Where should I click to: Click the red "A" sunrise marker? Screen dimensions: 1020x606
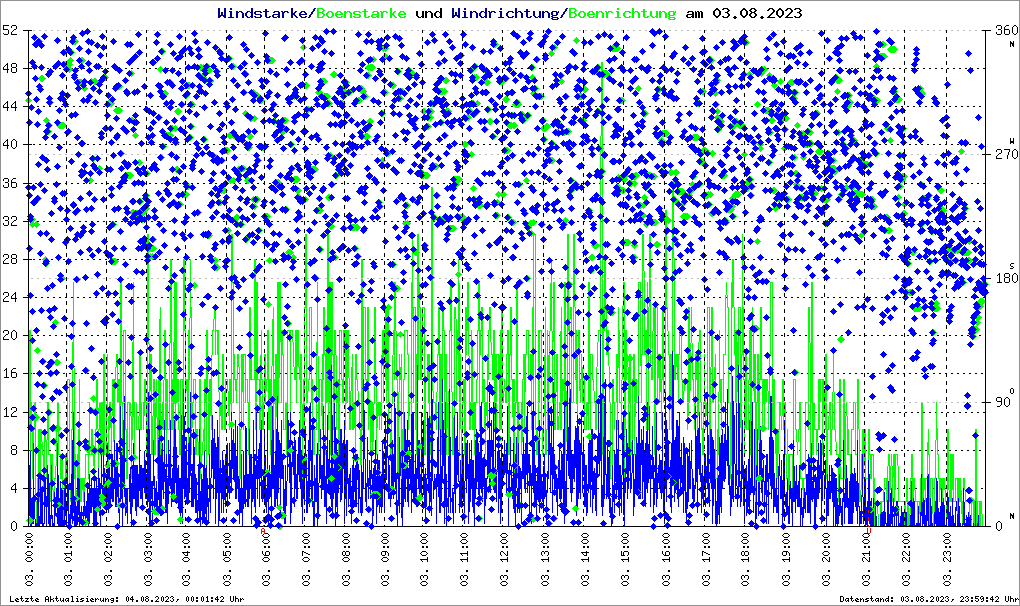click(x=263, y=531)
